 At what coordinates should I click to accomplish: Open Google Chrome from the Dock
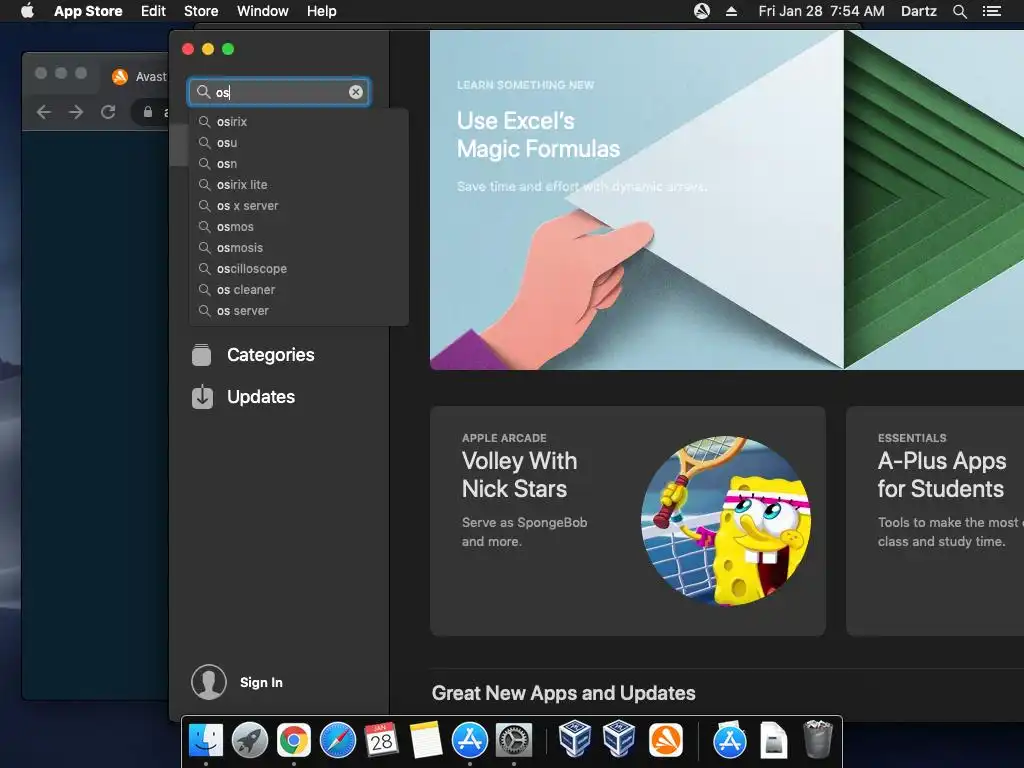click(x=294, y=740)
